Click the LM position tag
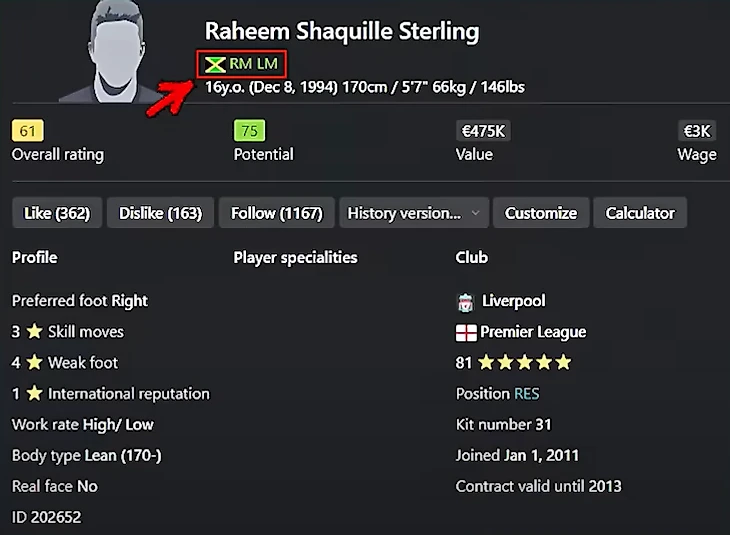The width and height of the screenshot is (730, 535). [267, 64]
